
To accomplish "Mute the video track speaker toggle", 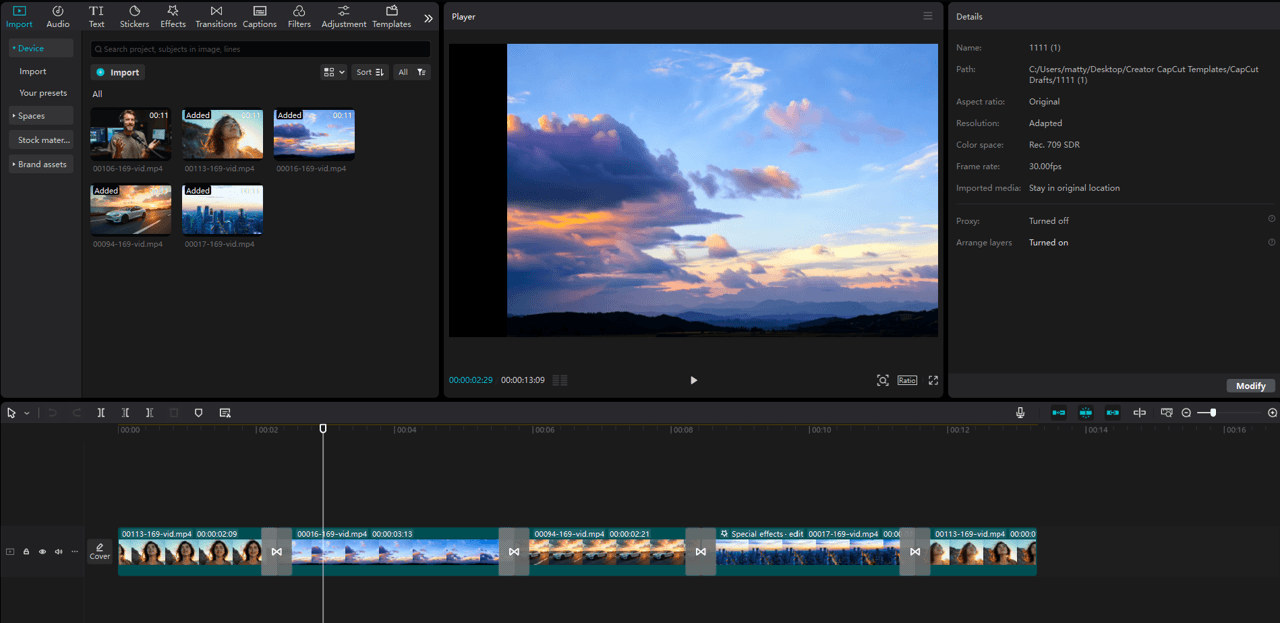I will 58,551.
